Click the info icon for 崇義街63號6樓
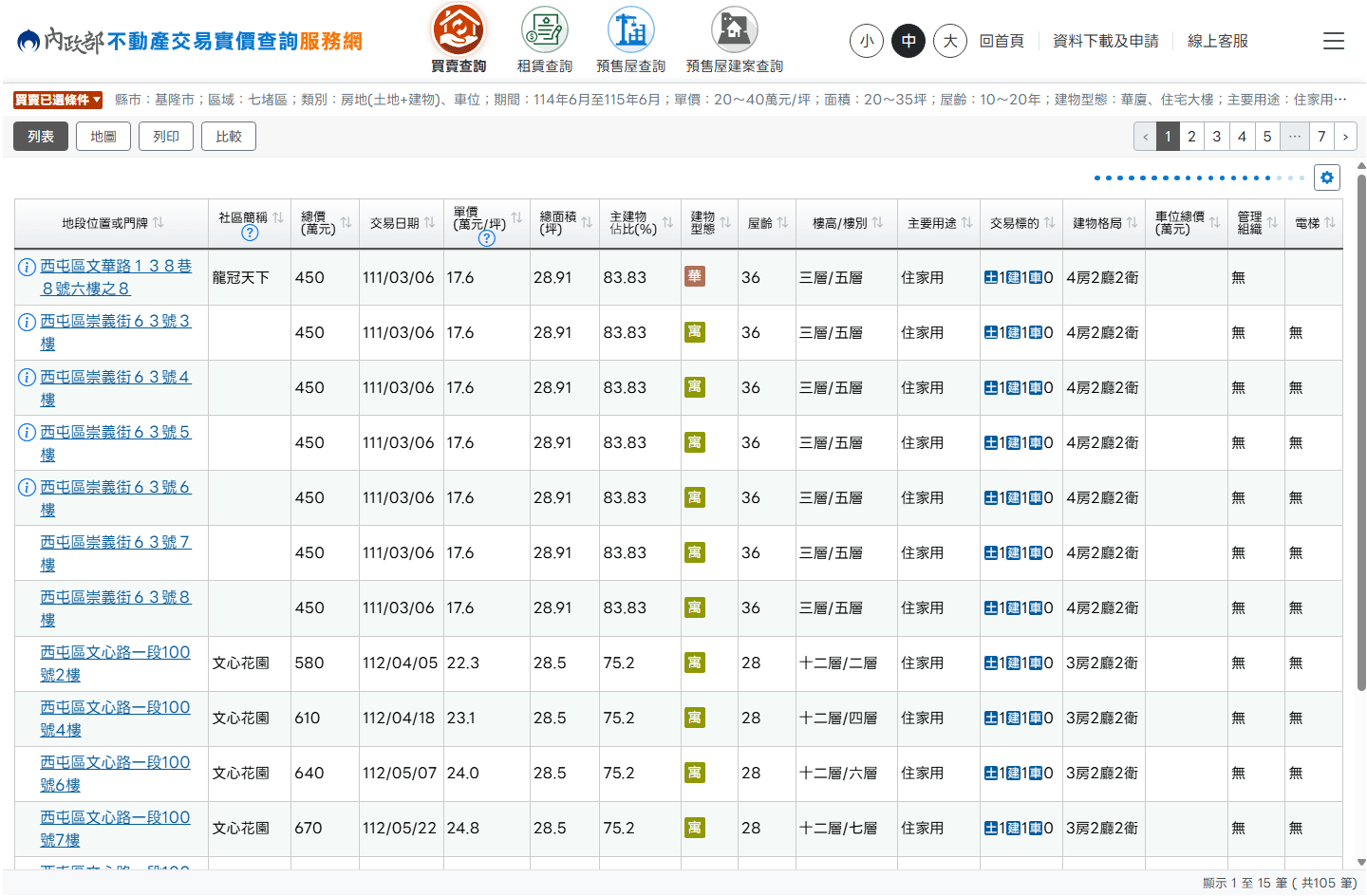The height and width of the screenshot is (896, 1367). [x=28, y=487]
